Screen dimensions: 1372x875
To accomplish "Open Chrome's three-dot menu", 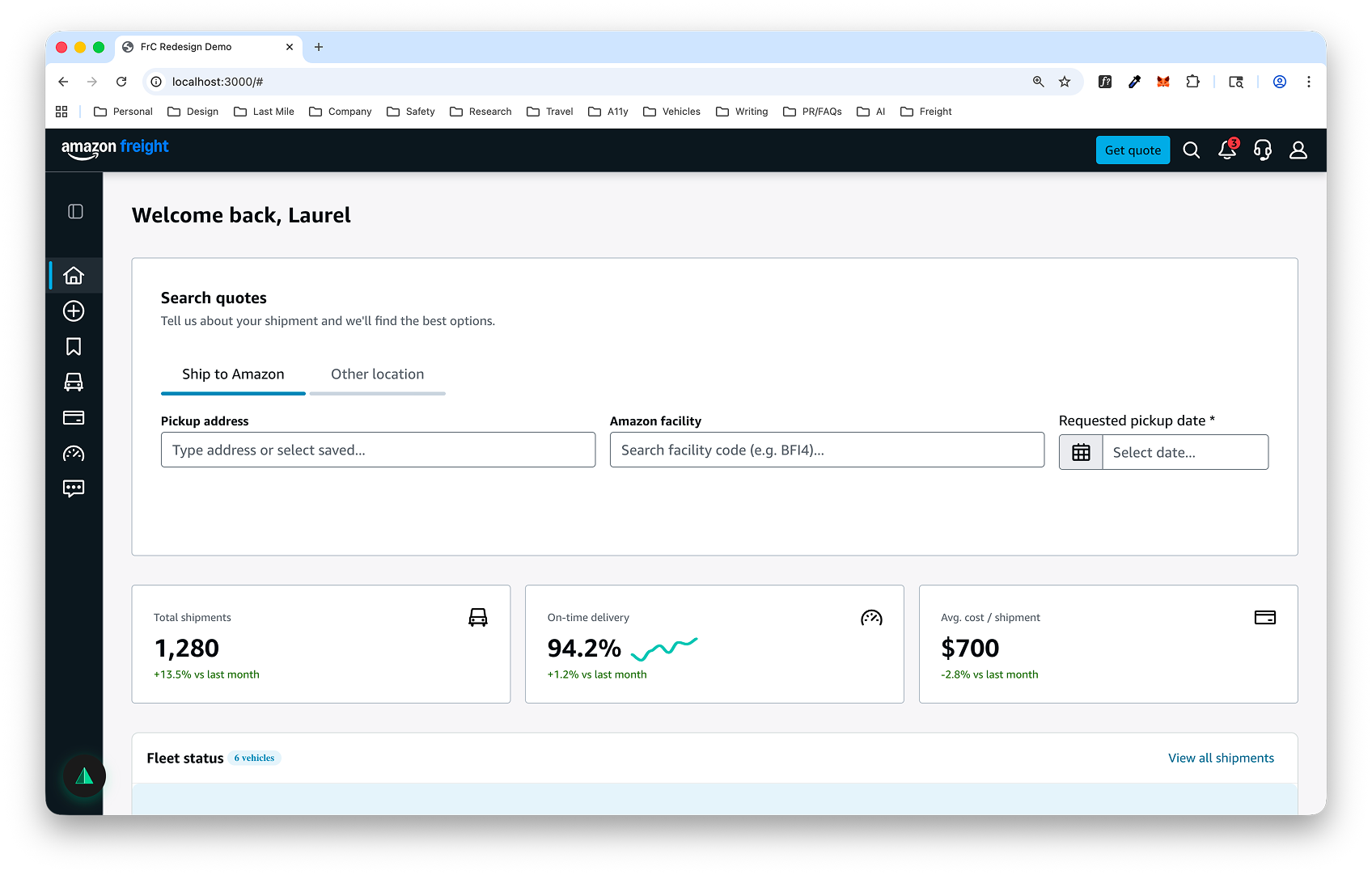I will 1309,82.
